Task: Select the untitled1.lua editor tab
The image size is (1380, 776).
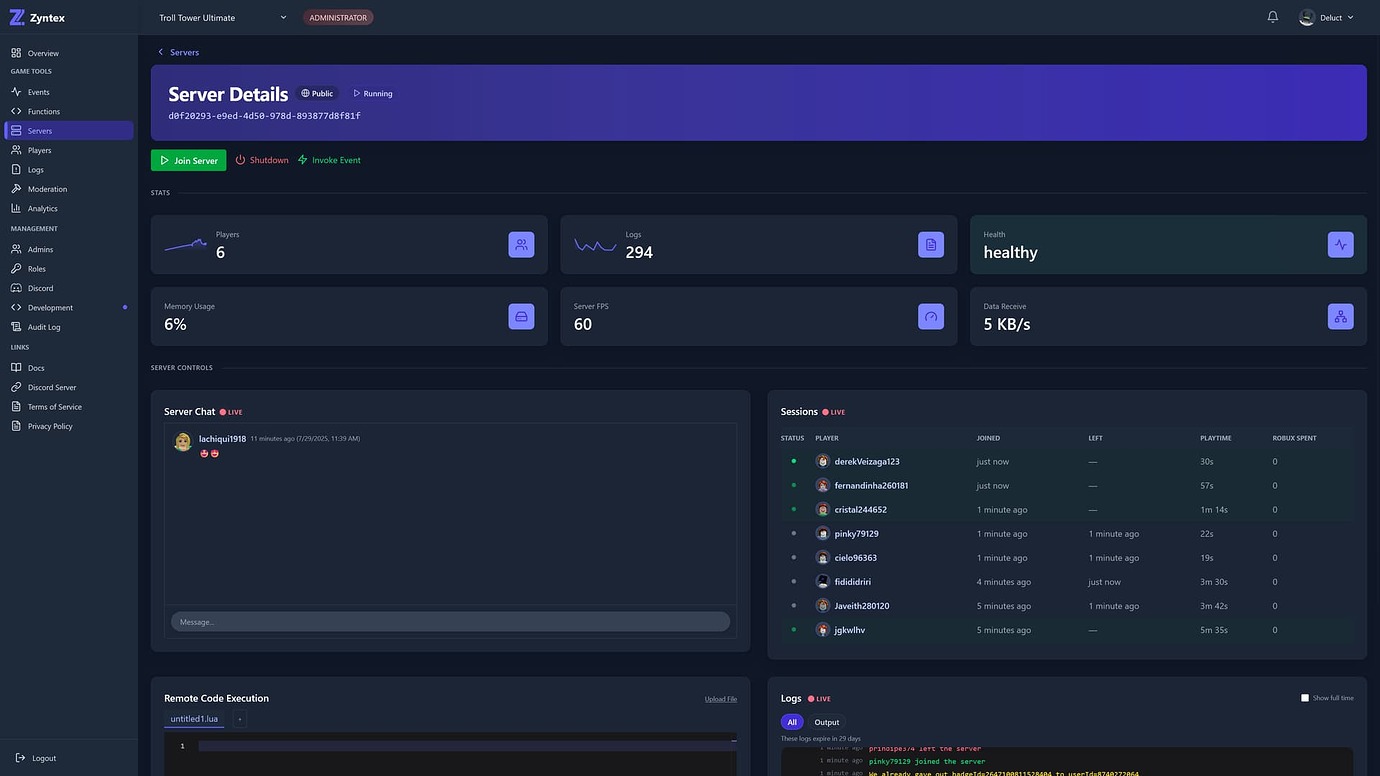Action: (194, 719)
